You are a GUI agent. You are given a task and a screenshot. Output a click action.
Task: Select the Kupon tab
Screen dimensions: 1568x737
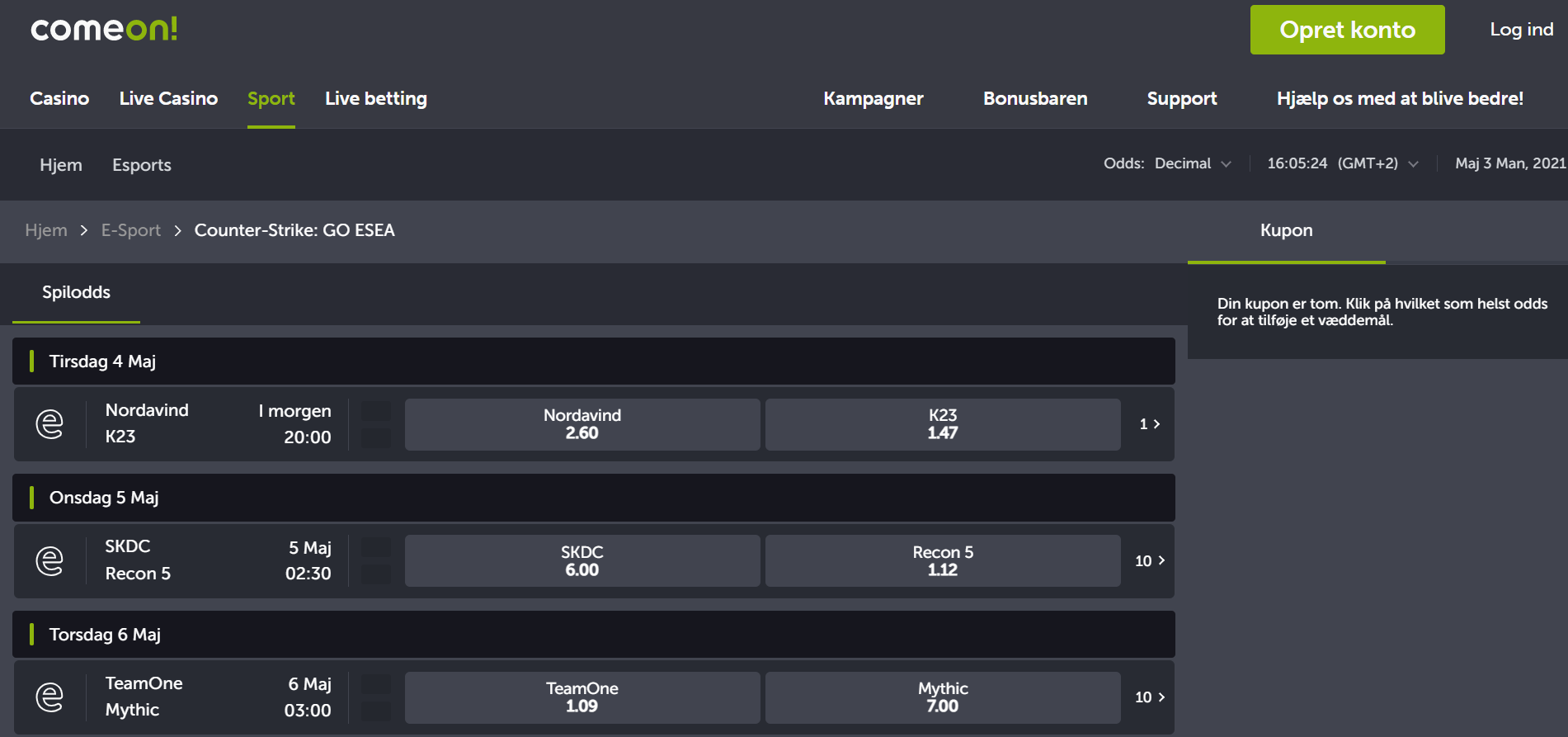1287,231
